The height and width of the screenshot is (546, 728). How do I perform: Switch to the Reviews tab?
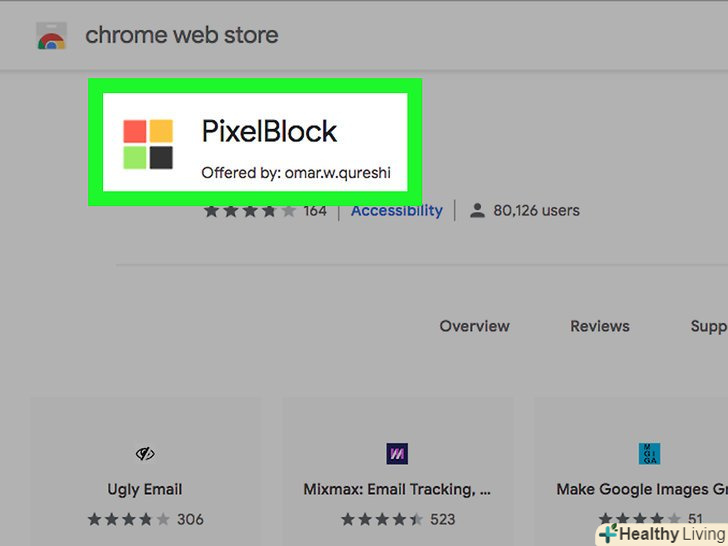point(600,326)
